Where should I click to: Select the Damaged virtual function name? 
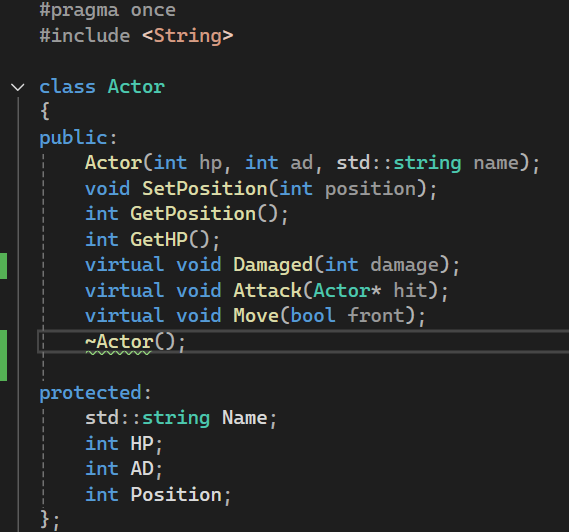(273, 265)
